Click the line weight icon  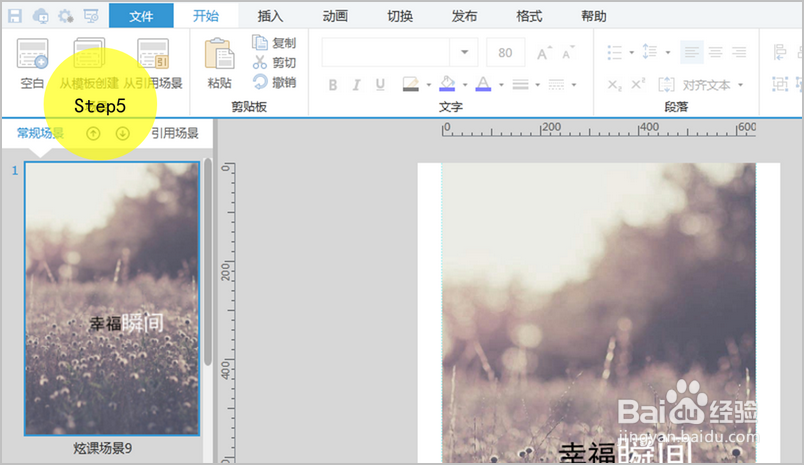(520, 85)
